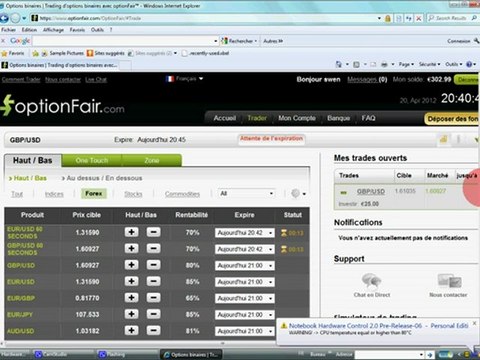
Task: Click the Déposer des fonds button
Action: (x=452, y=119)
